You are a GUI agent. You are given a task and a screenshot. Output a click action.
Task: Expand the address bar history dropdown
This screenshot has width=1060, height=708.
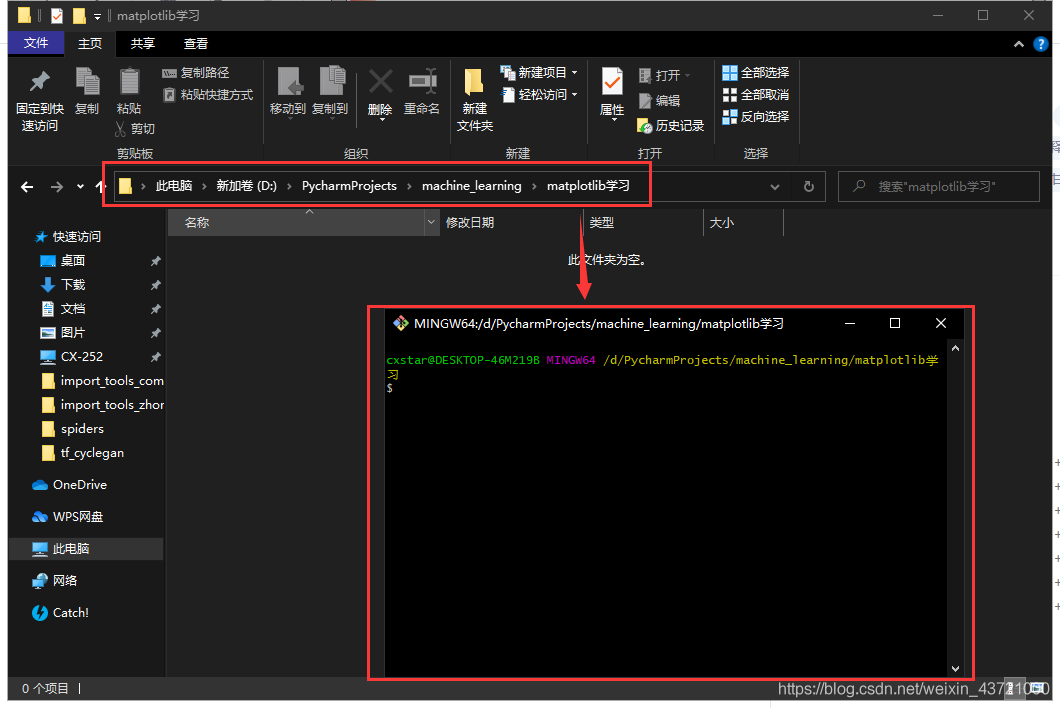tap(775, 187)
